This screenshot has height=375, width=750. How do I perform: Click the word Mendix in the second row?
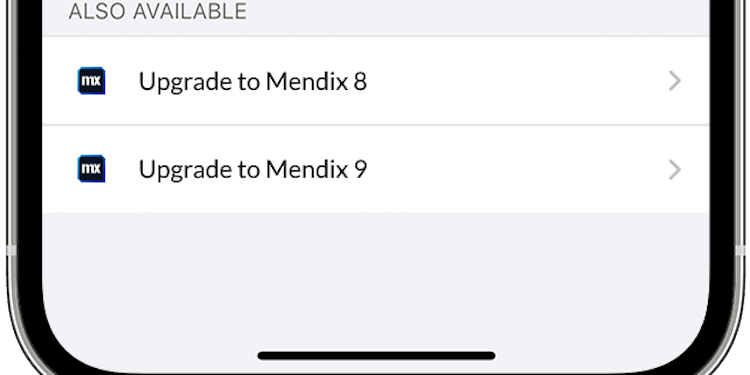click(x=307, y=169)
